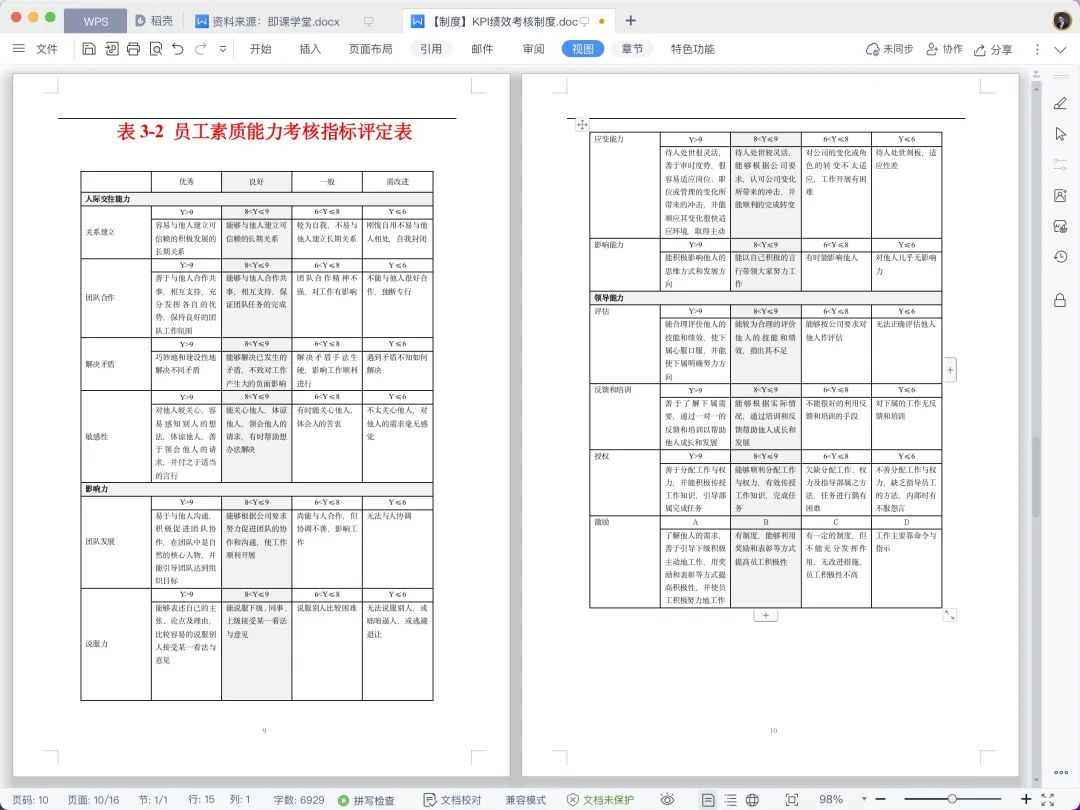Viewport: 1080px width, 810px height.
Task: Switch to 资料来源：即课学堂.docx document tab
Action: [276, 21]
